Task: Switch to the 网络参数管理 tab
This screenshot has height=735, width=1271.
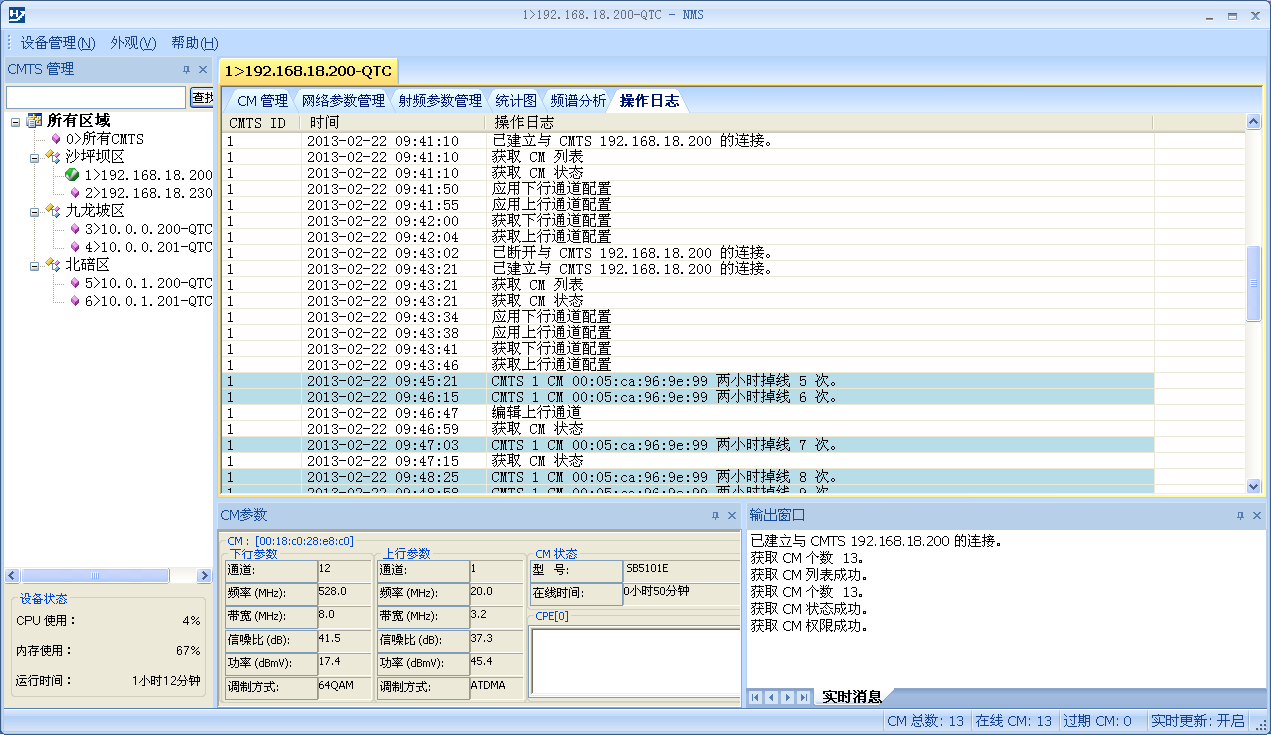Action: tap(343, 101)
